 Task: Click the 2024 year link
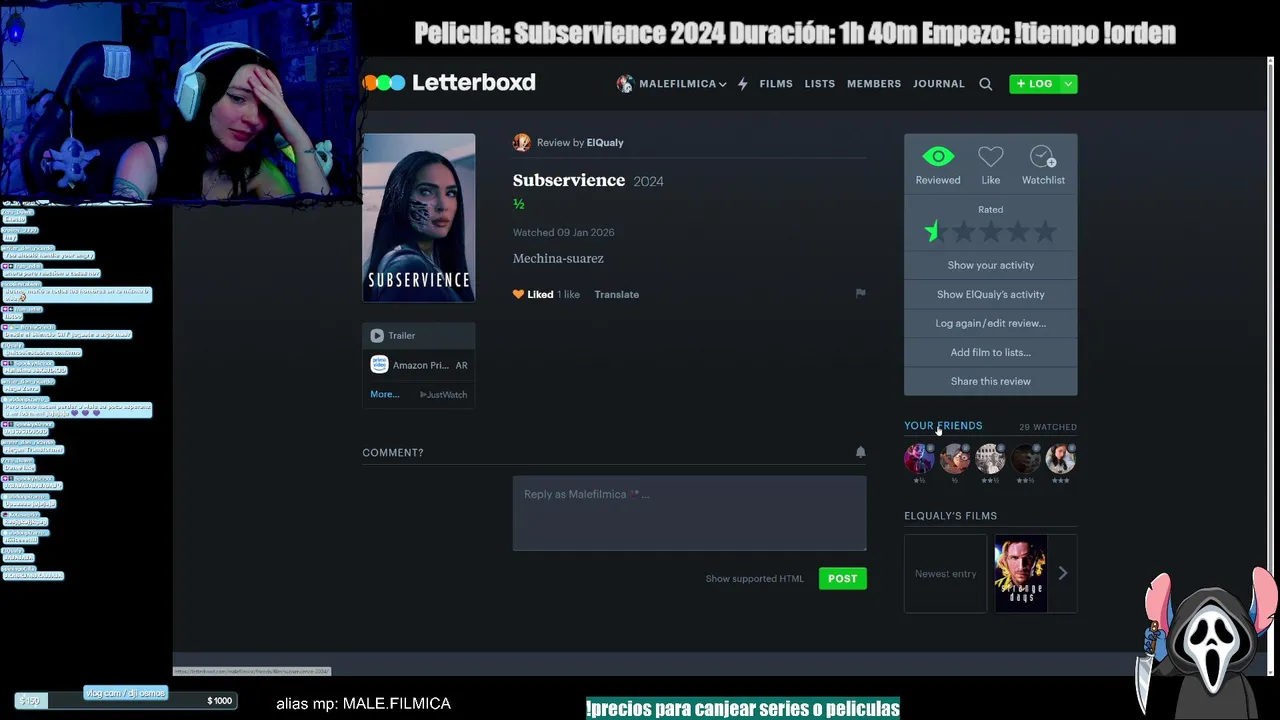coord(648,181)
